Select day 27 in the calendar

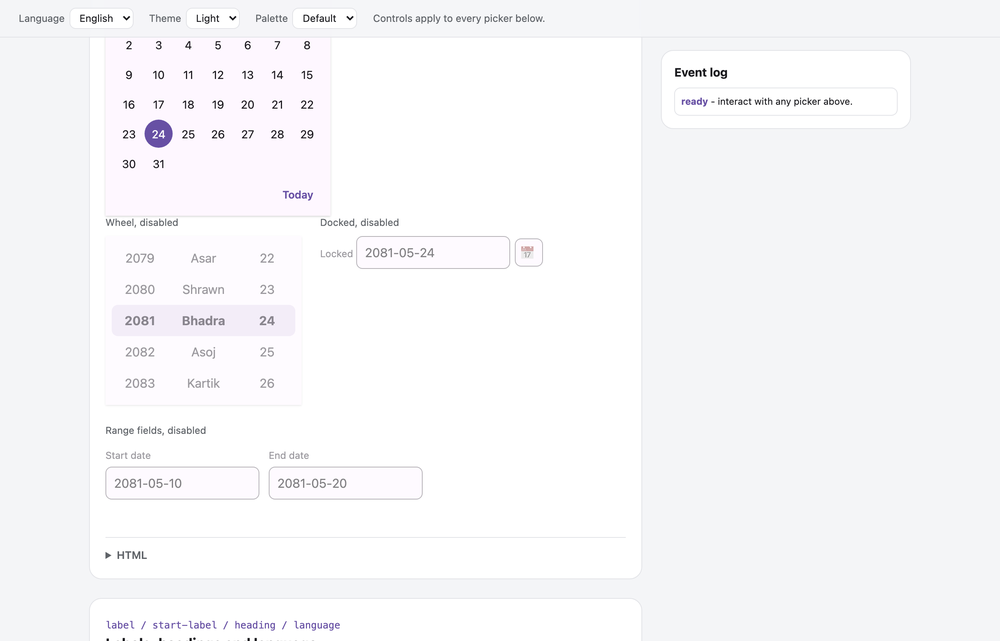(247, 134)
